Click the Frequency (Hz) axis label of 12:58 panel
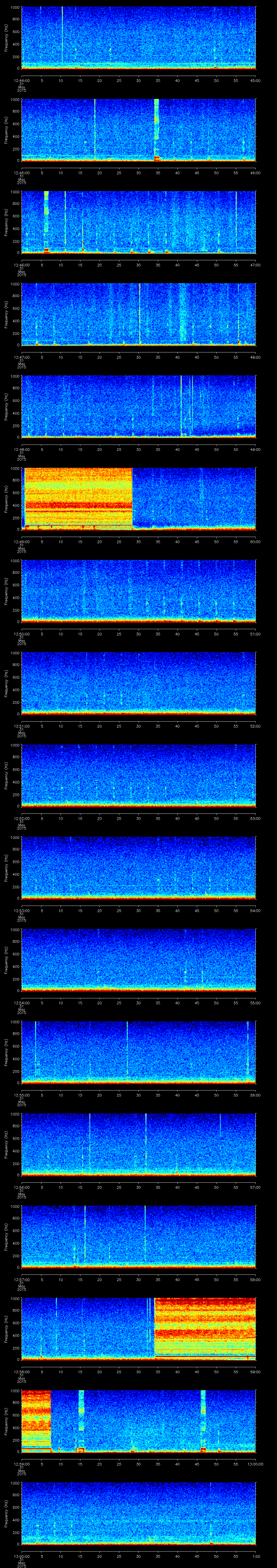This screenshot has height=1568, width=277. coord(7,1329)
